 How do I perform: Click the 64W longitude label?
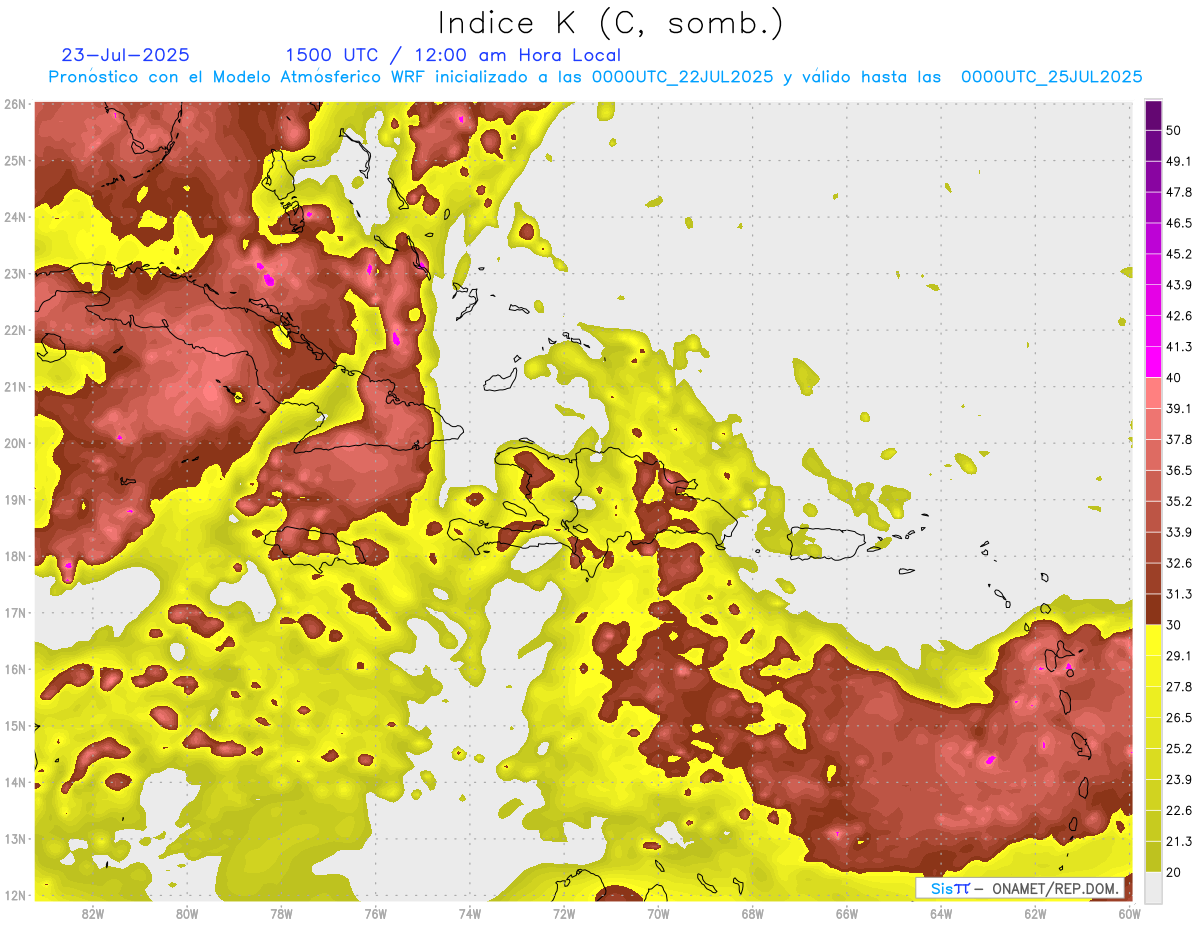pyautogui.click(x=940, y=913)
